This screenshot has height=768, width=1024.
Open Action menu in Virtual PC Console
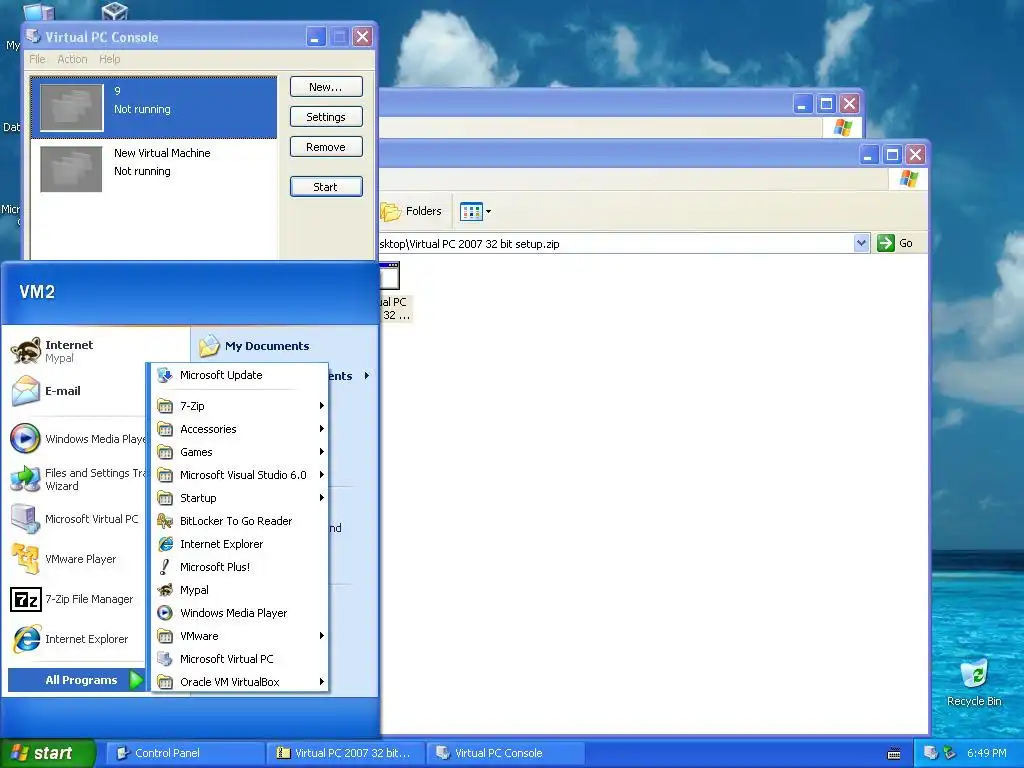[72, 59]
